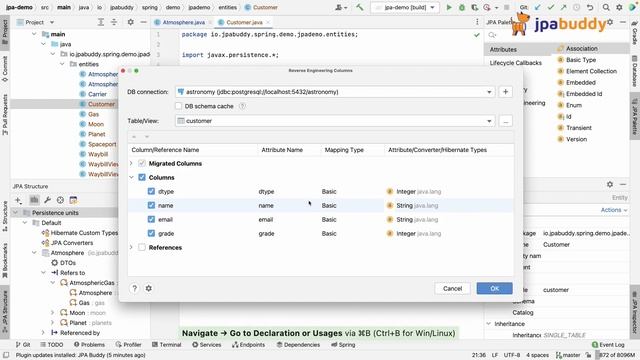The image size is (640, 360).
Task: Toggle Migrated Columns checkbox
Action: coord(142,163)
